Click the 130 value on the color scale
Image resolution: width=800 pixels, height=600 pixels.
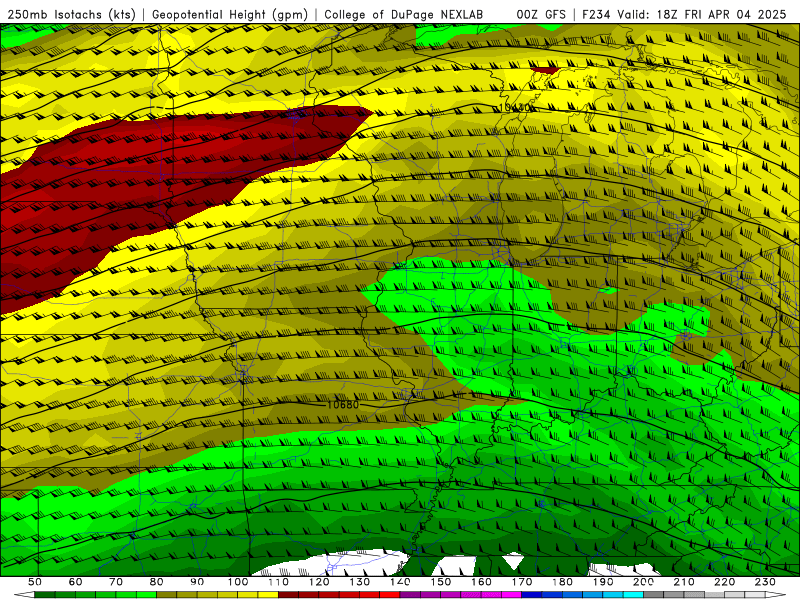(360, 582)
